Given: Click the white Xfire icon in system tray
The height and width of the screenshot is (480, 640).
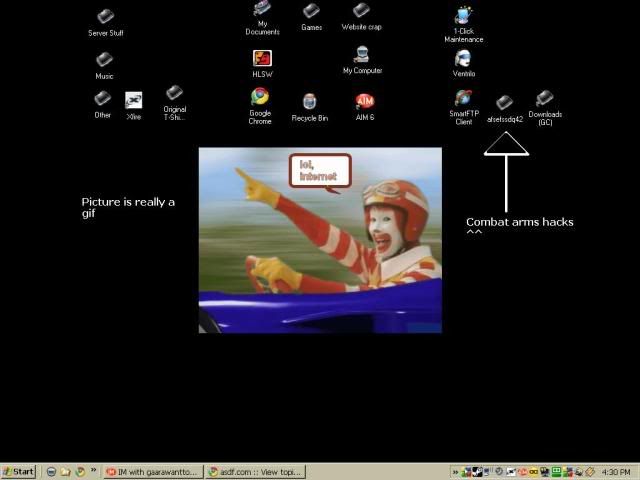Looking at the screenshot, I should coord(511,472).
